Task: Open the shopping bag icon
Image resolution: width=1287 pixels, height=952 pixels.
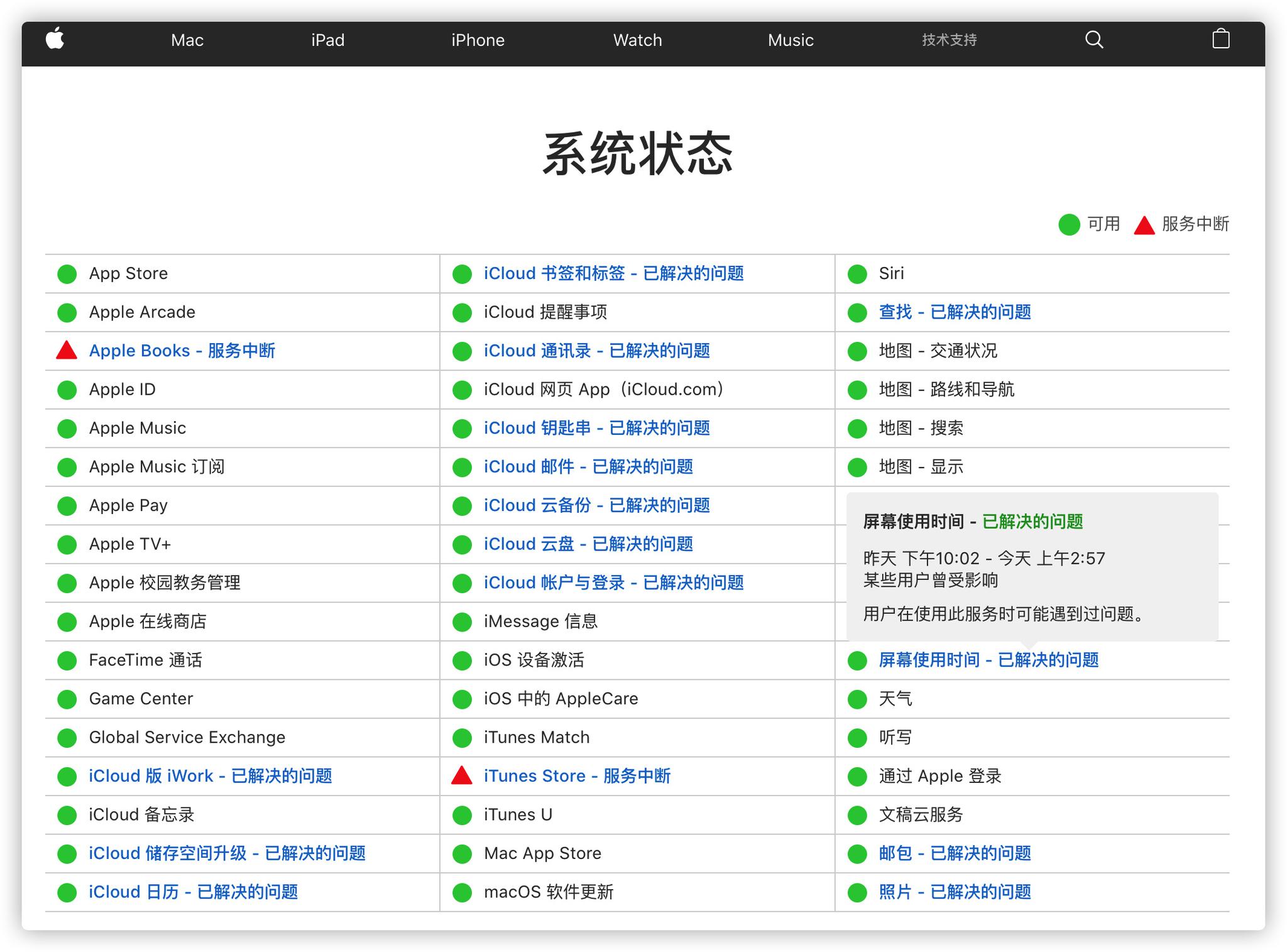Action: point(1220,39)
